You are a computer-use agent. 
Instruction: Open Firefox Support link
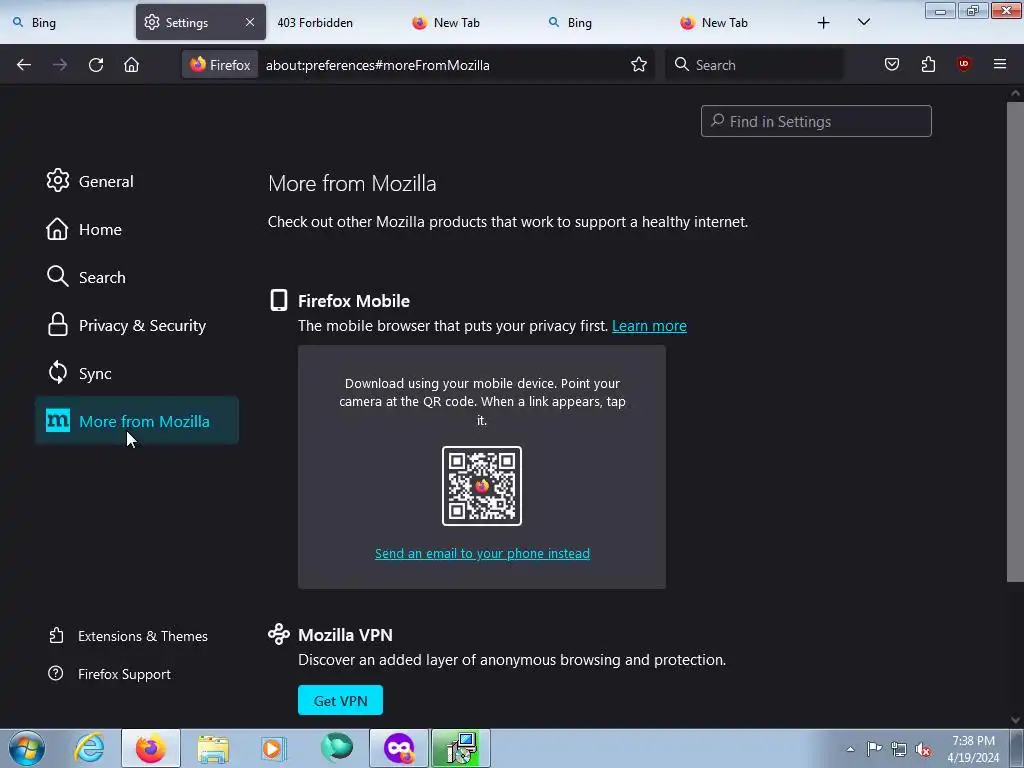tap(110, 674)
